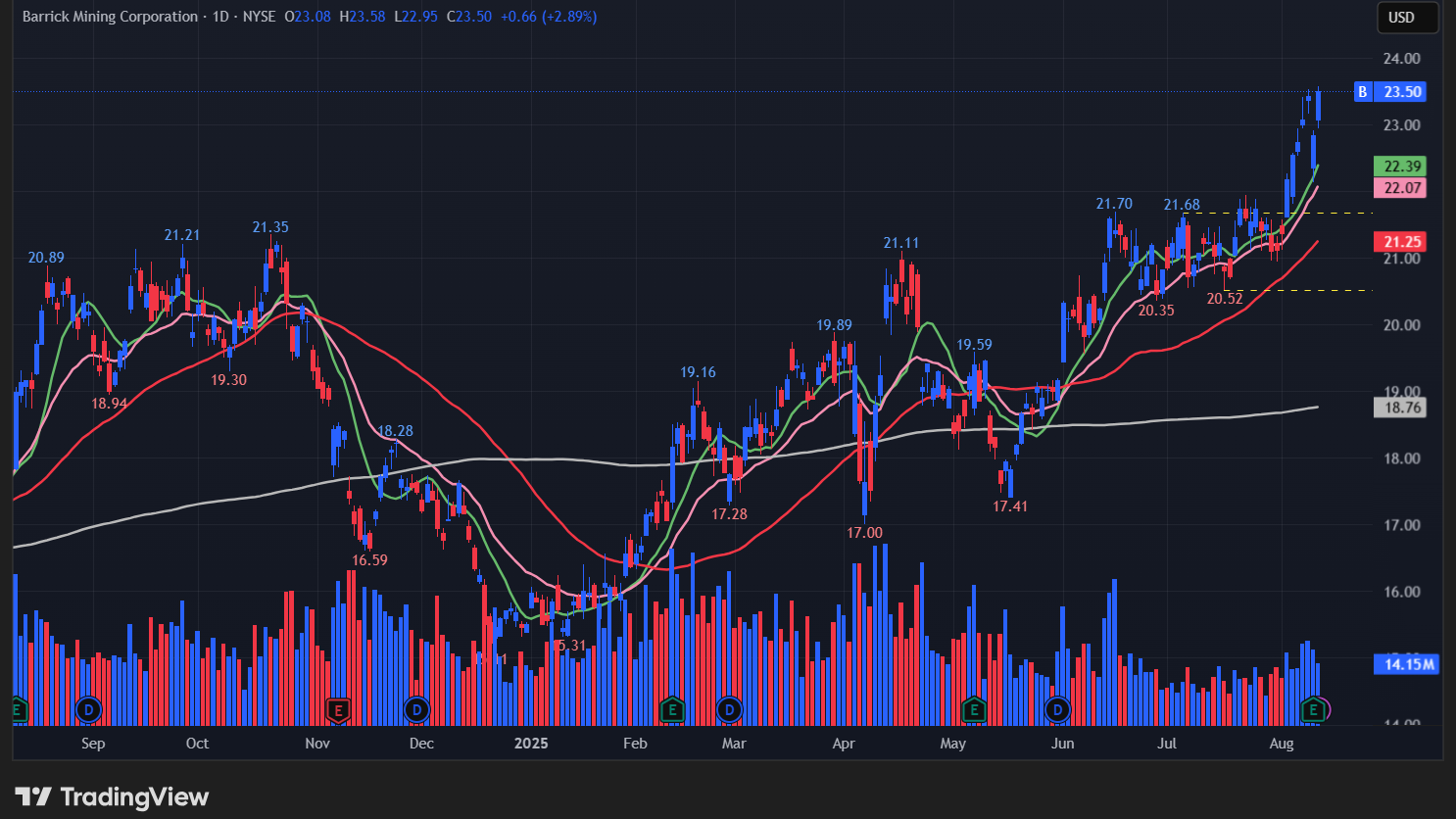Click the Sep label on time axis

[x=93, y=744]
